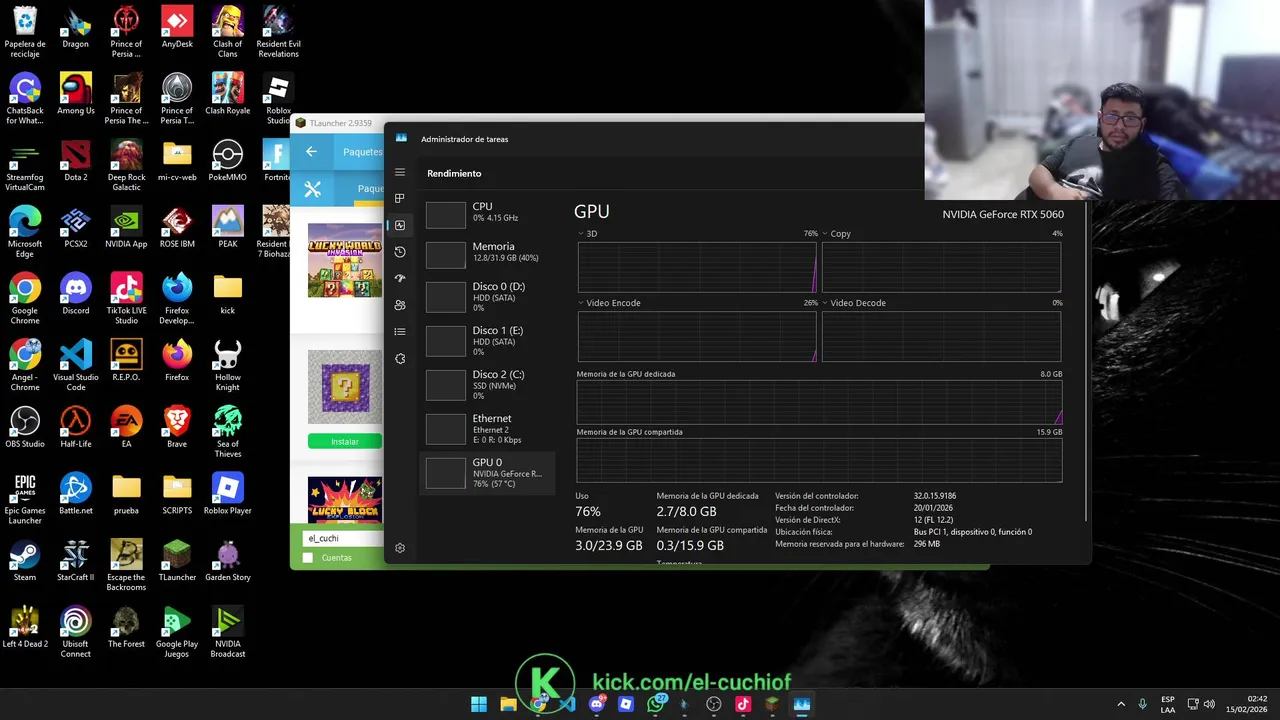Image resolution: width=1280 pixels, height=720 pixels.
Task: Select PokeMMO desktop icon
Action: click(x=228, y=160)
